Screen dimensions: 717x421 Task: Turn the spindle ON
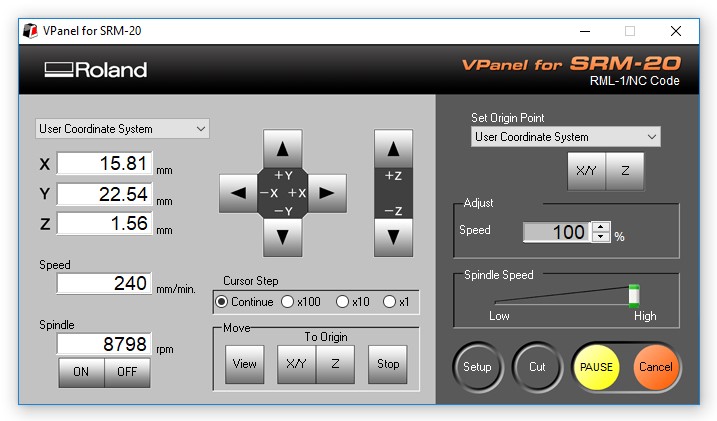(x=81, y=372)
